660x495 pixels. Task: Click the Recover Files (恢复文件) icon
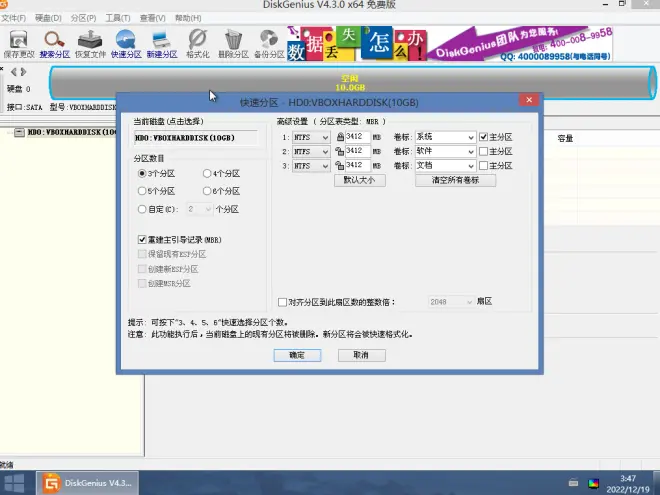point(90,44)
